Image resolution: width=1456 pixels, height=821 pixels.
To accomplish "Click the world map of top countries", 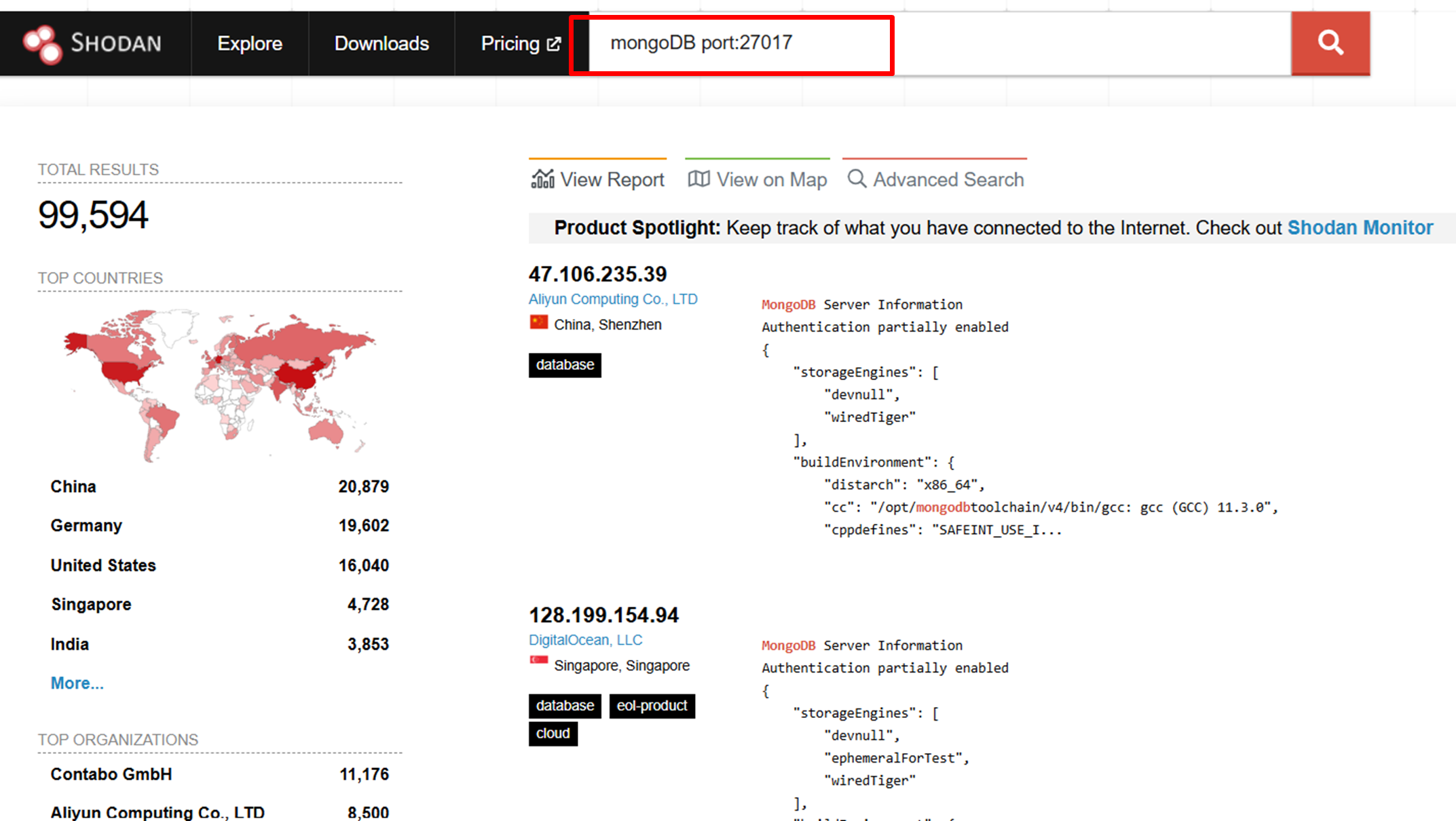I will point(219,385).
